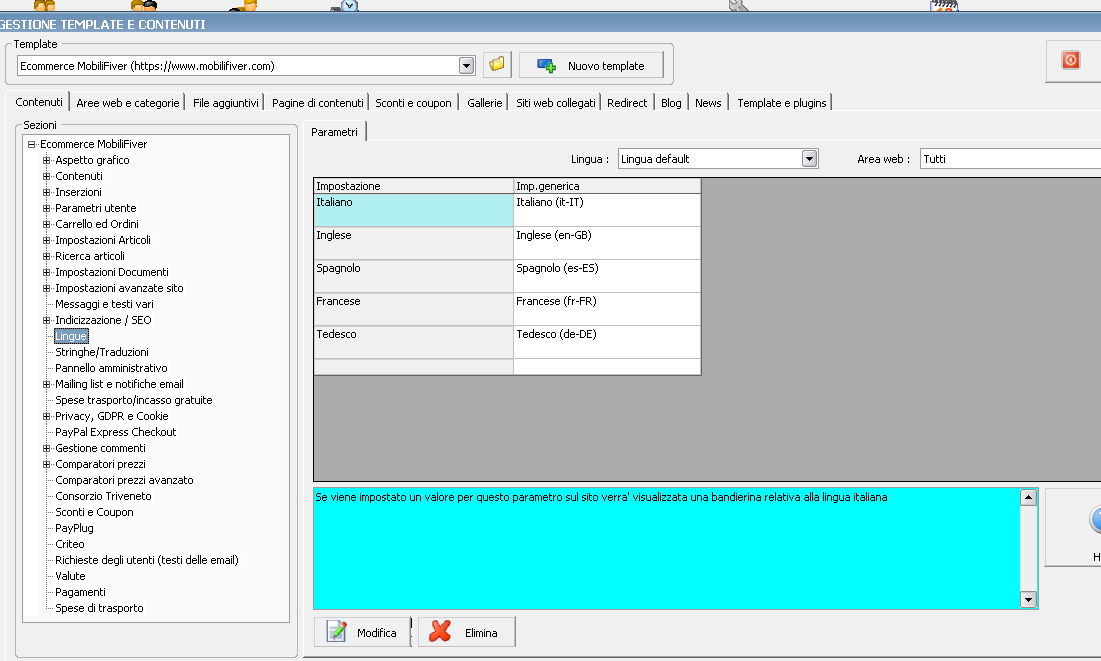This screenshot has height=661, width=1101.
Task: Expand the Impostazioni Documenti node
Action: point(46,273)
